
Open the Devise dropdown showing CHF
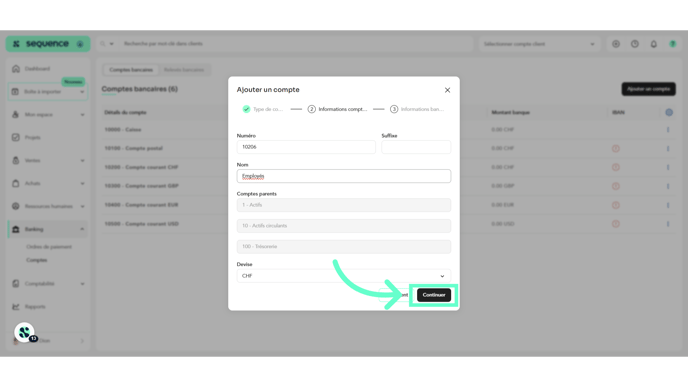click(x=344, y=276)
